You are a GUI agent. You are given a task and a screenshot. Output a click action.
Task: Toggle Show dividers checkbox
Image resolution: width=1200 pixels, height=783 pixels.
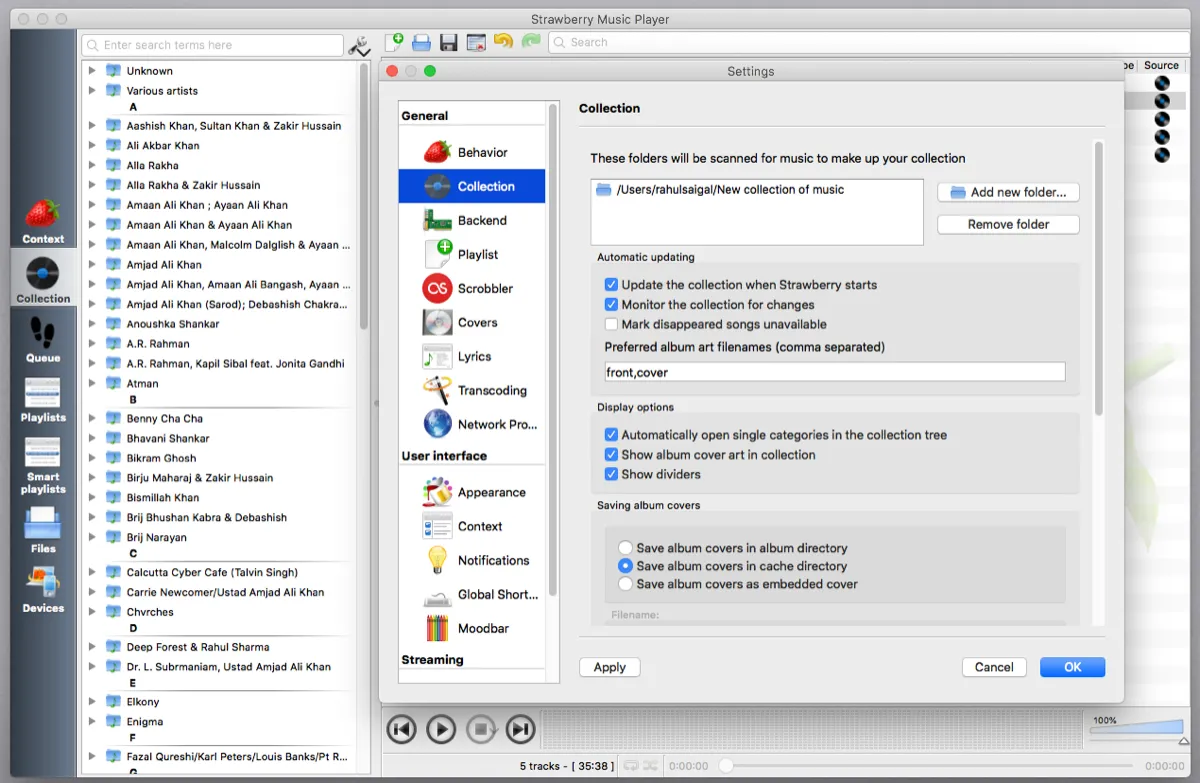pyautogui.click(x=611, y=475)
